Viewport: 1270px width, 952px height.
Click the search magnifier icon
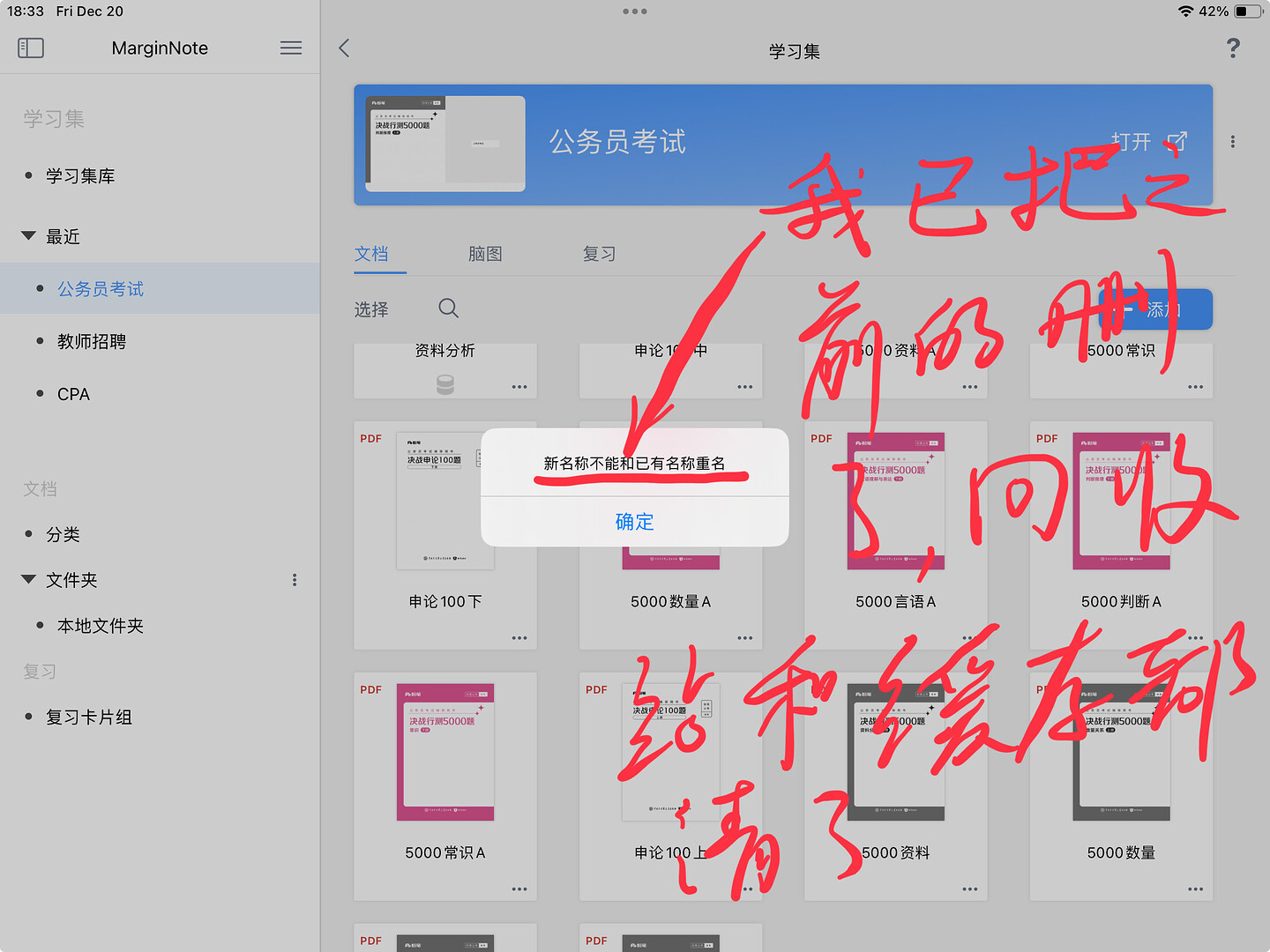tap(448, 308)
